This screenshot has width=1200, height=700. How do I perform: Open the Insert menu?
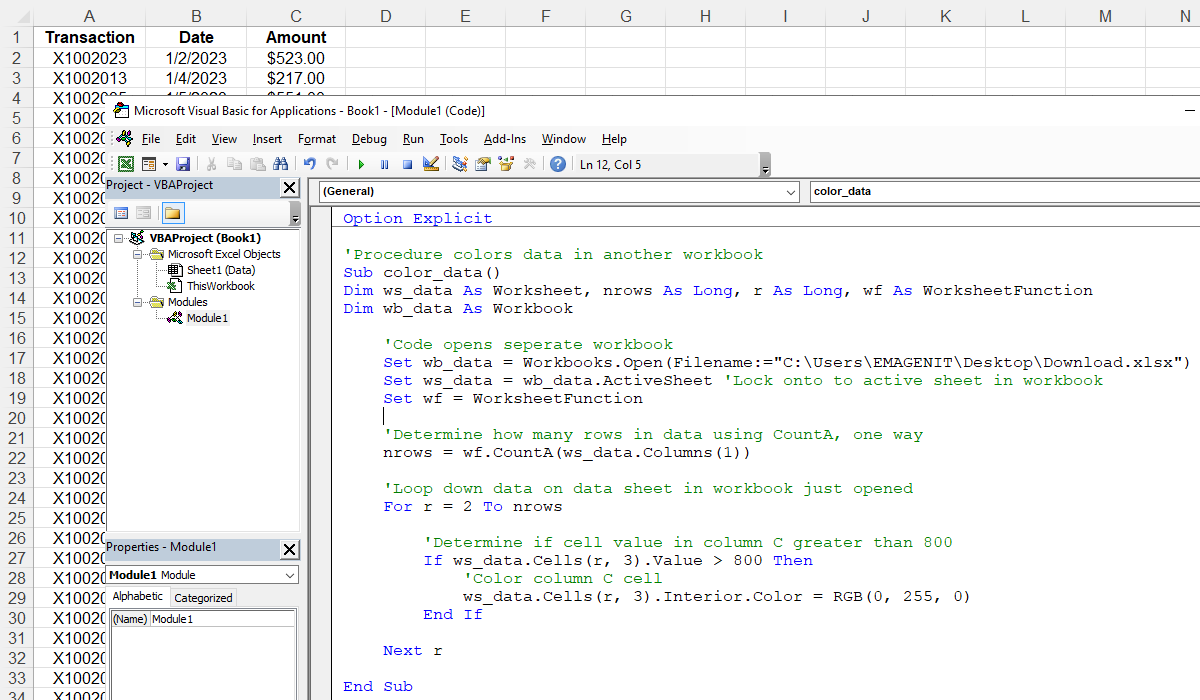point(267,139)
